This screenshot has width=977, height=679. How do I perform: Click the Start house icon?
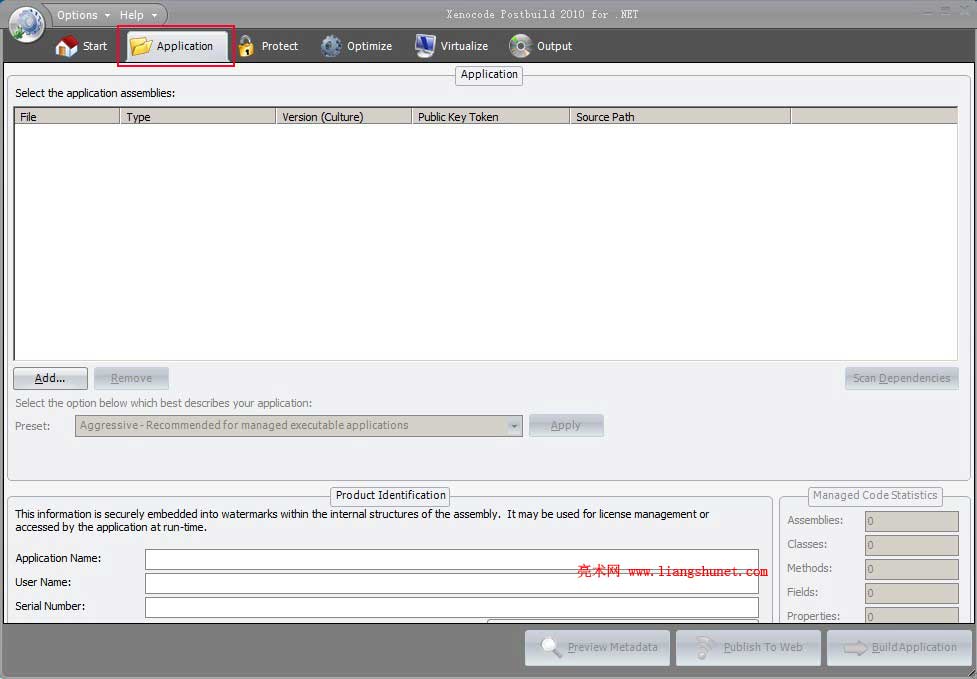tap(67, 46)
